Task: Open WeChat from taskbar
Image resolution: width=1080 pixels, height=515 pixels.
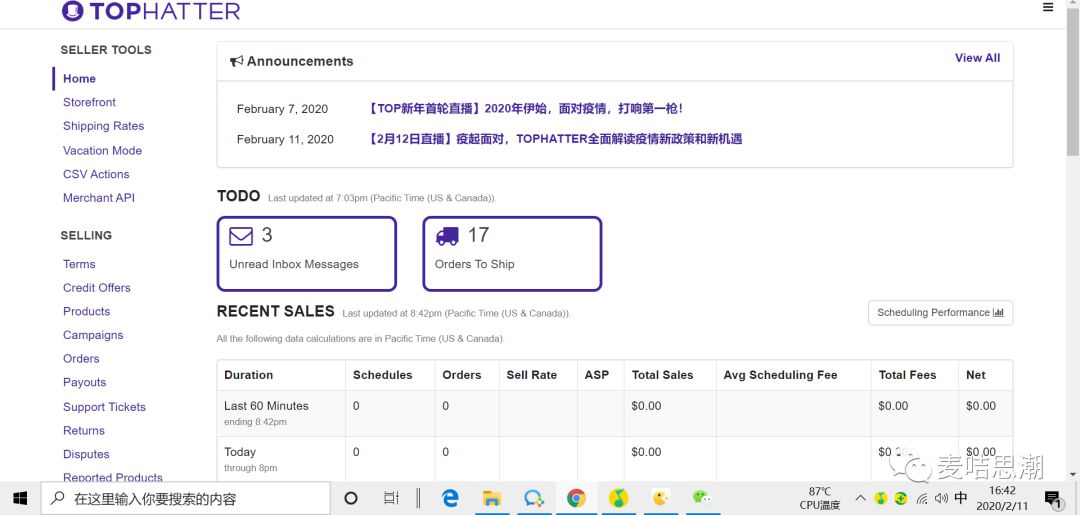Action: [701, 497]
